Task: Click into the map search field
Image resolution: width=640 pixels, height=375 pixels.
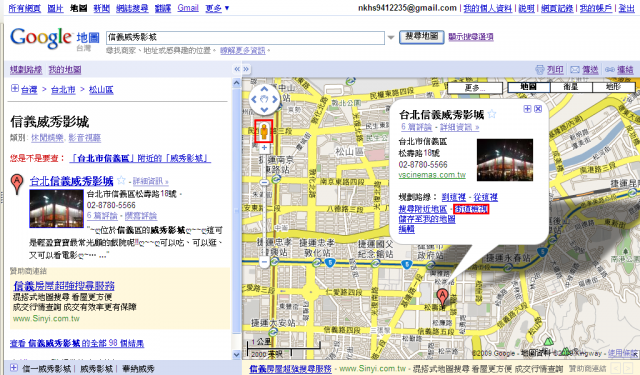Action: [245, 38]
